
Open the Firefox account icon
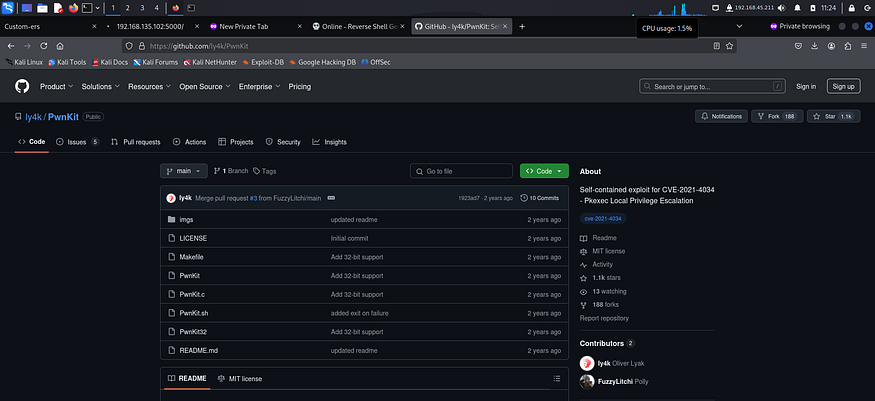coord(831,46)
